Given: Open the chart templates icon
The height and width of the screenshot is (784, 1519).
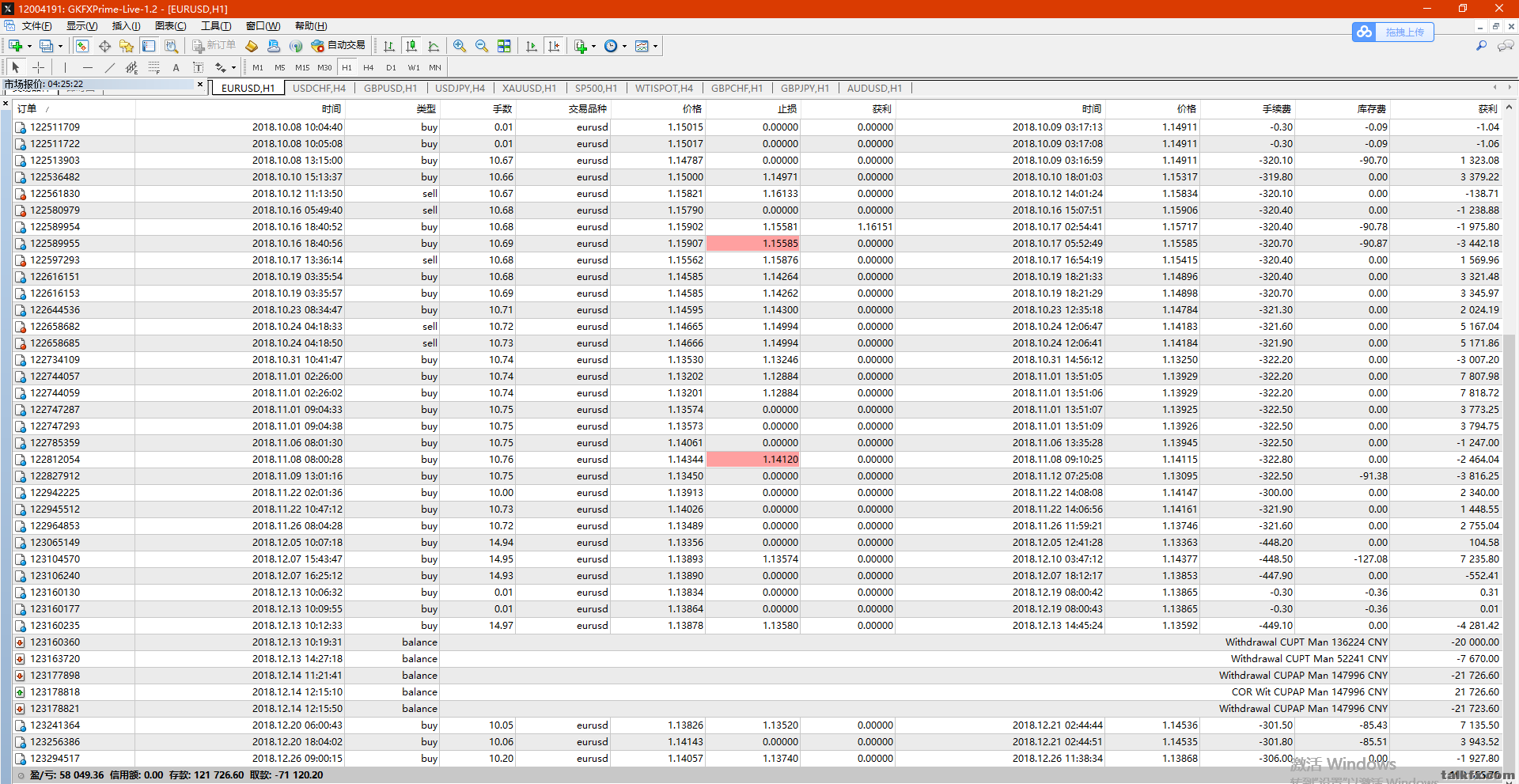Looking at the screenshot, I should coord(642,46).
